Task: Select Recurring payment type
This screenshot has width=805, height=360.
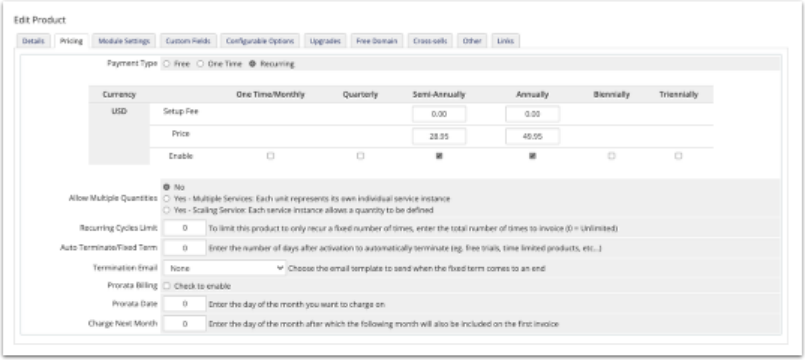Action: coord(252,64)
